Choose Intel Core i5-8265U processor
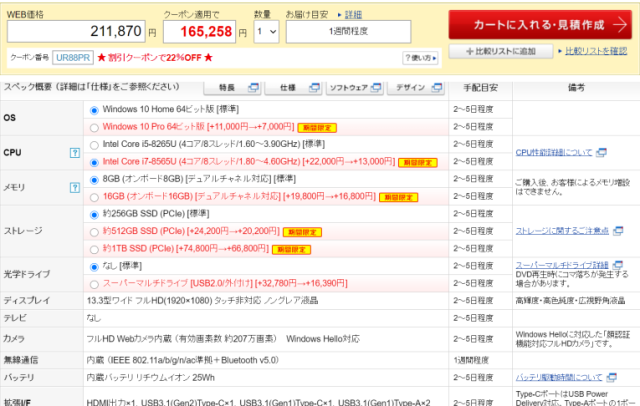The height and width of the screenshot is (406, 640). coord(94,145)
